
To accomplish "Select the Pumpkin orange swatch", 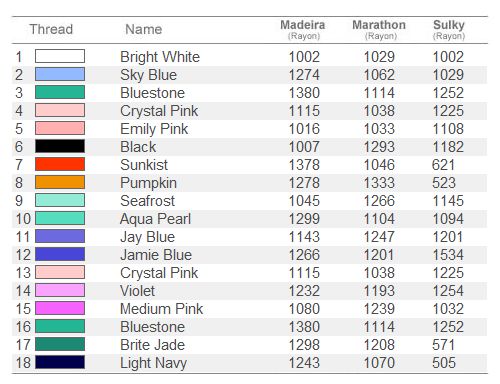I will pyautogui.click(x=60, y=182).
